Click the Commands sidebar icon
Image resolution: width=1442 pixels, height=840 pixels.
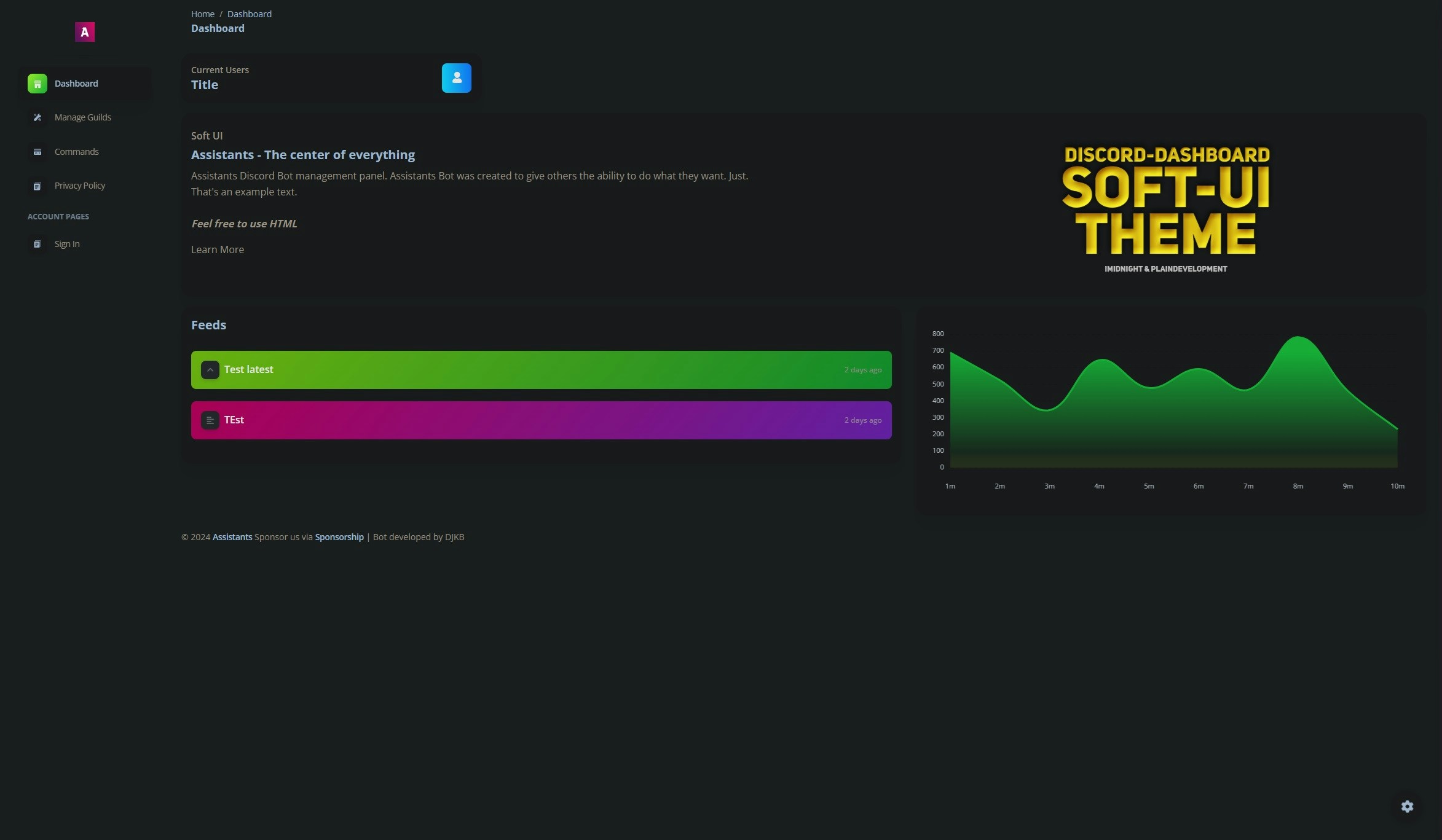37,152
